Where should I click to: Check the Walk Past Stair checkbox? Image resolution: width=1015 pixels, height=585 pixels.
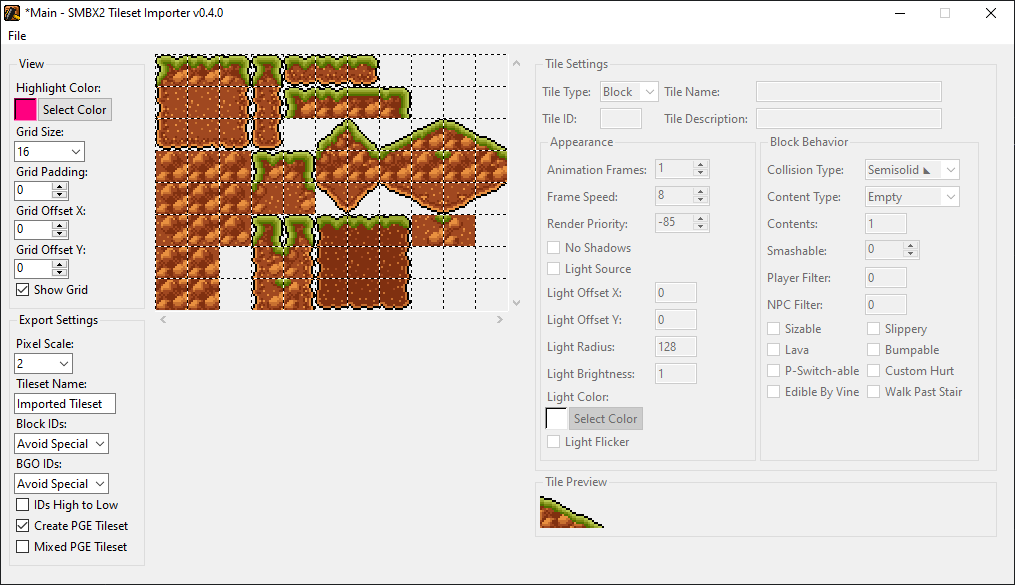pyautogui.click(x=874, y=392)
